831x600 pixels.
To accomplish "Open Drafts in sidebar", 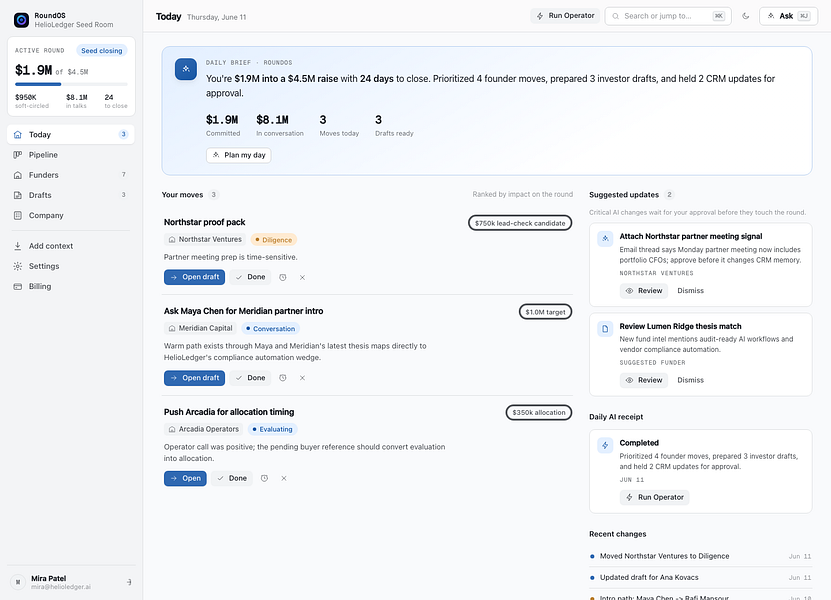I will 71,195.
